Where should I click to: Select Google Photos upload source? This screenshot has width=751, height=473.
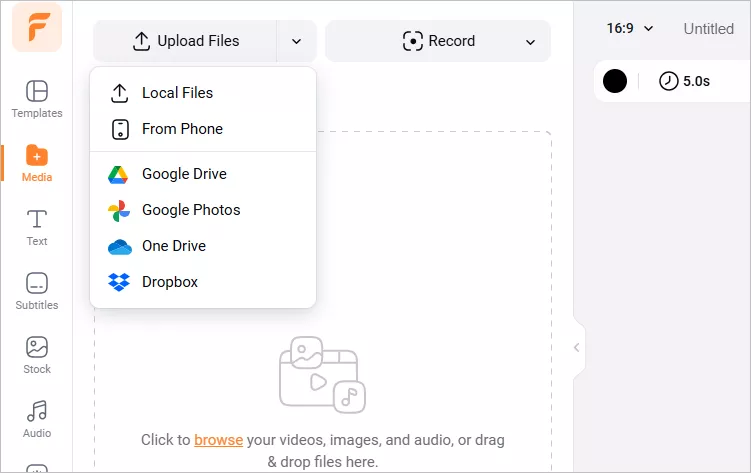[203, 210]
